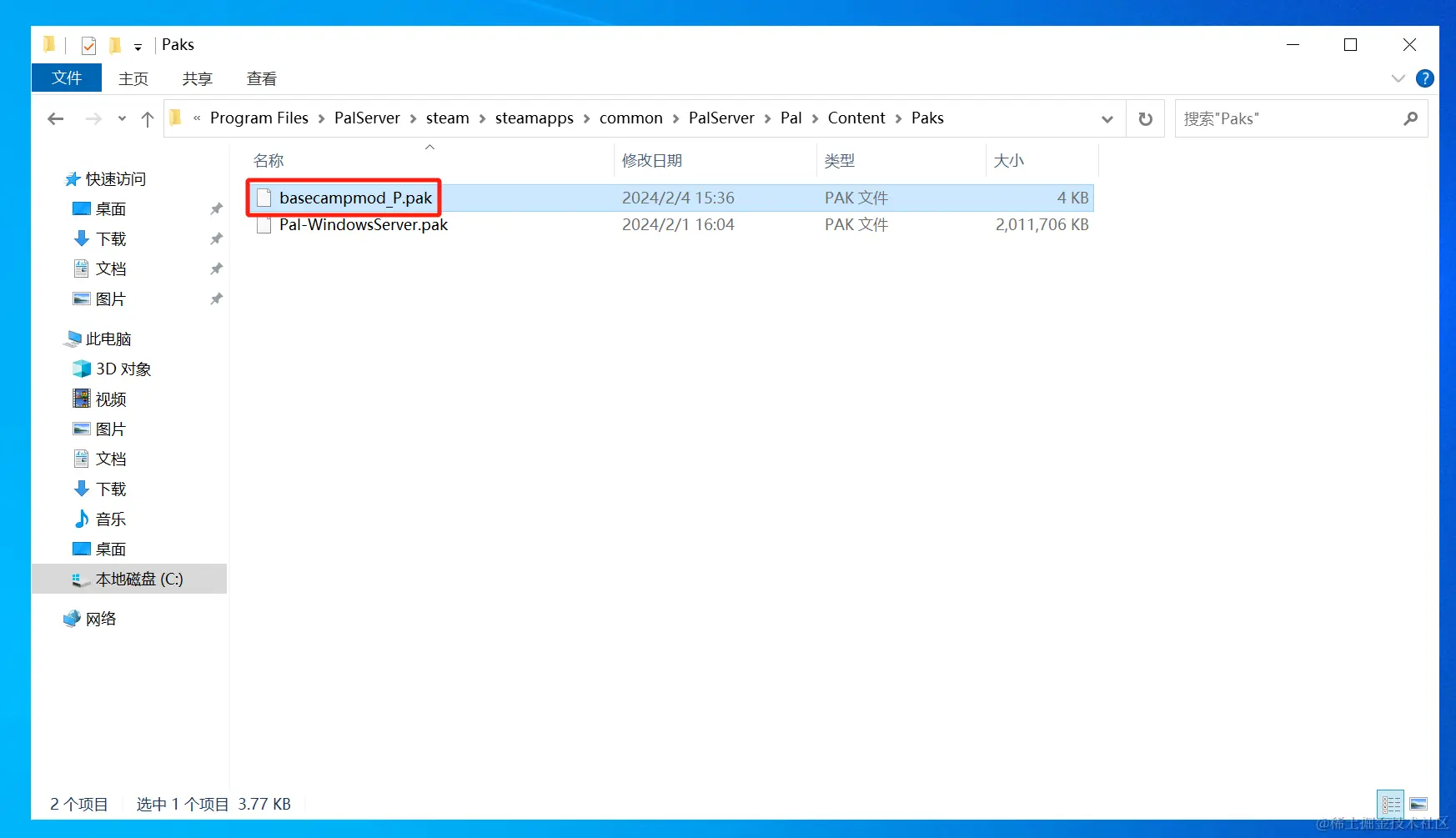The width and height of the screenshot is (1456, 838).
Task: Open 图片 under 此电脑
Action: coord(111,429)
